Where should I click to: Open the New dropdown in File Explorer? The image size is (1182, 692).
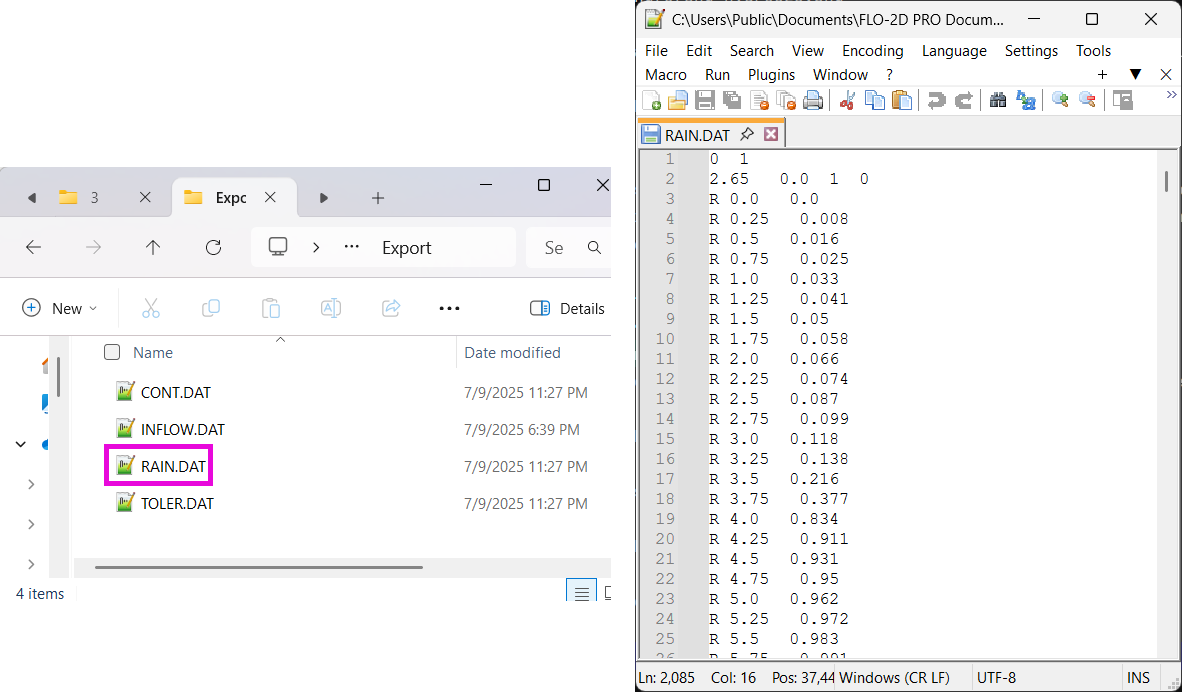[x=60, y=308]
